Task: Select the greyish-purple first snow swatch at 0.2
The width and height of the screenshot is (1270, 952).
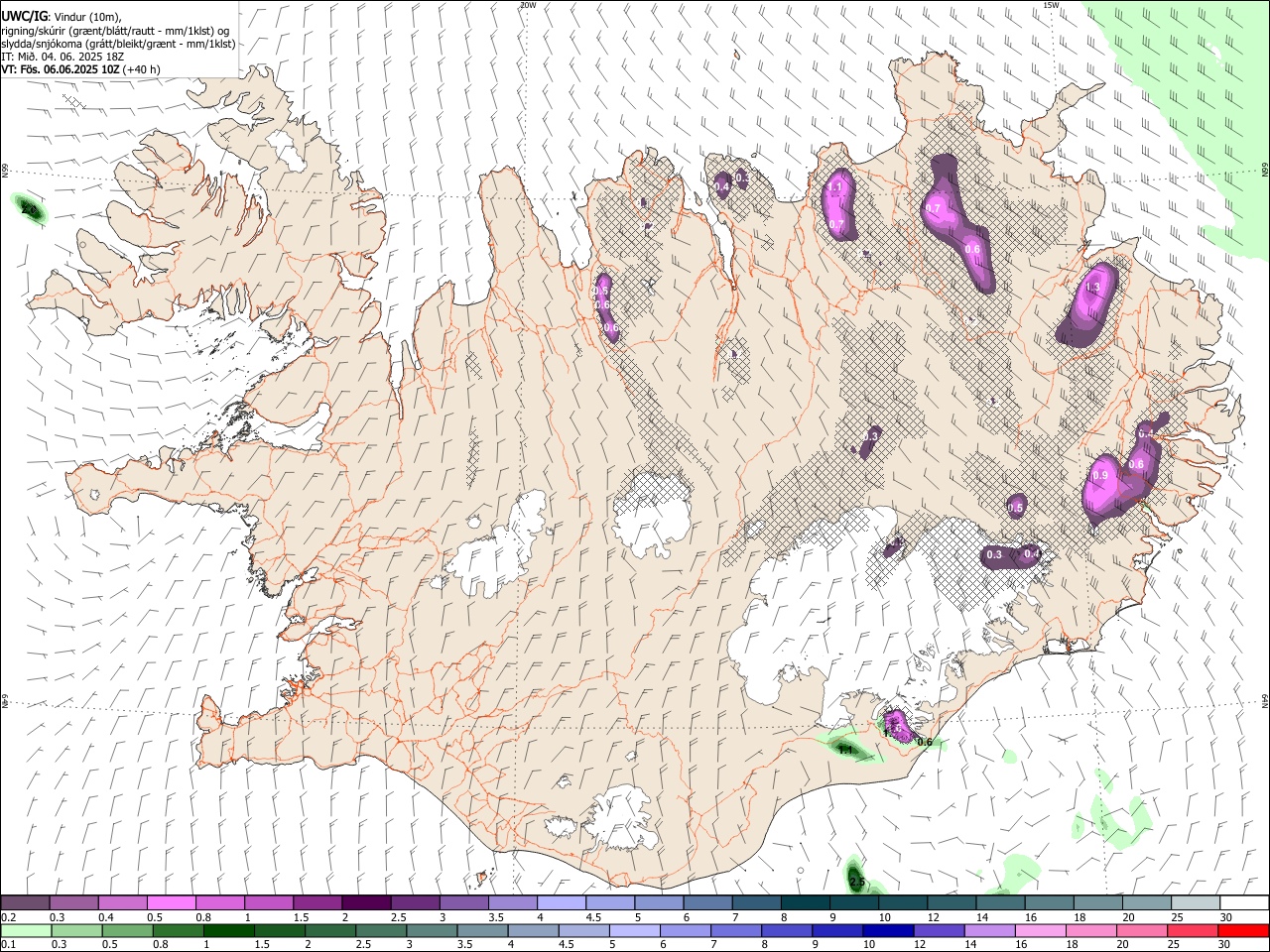Action: coord(25,902)
